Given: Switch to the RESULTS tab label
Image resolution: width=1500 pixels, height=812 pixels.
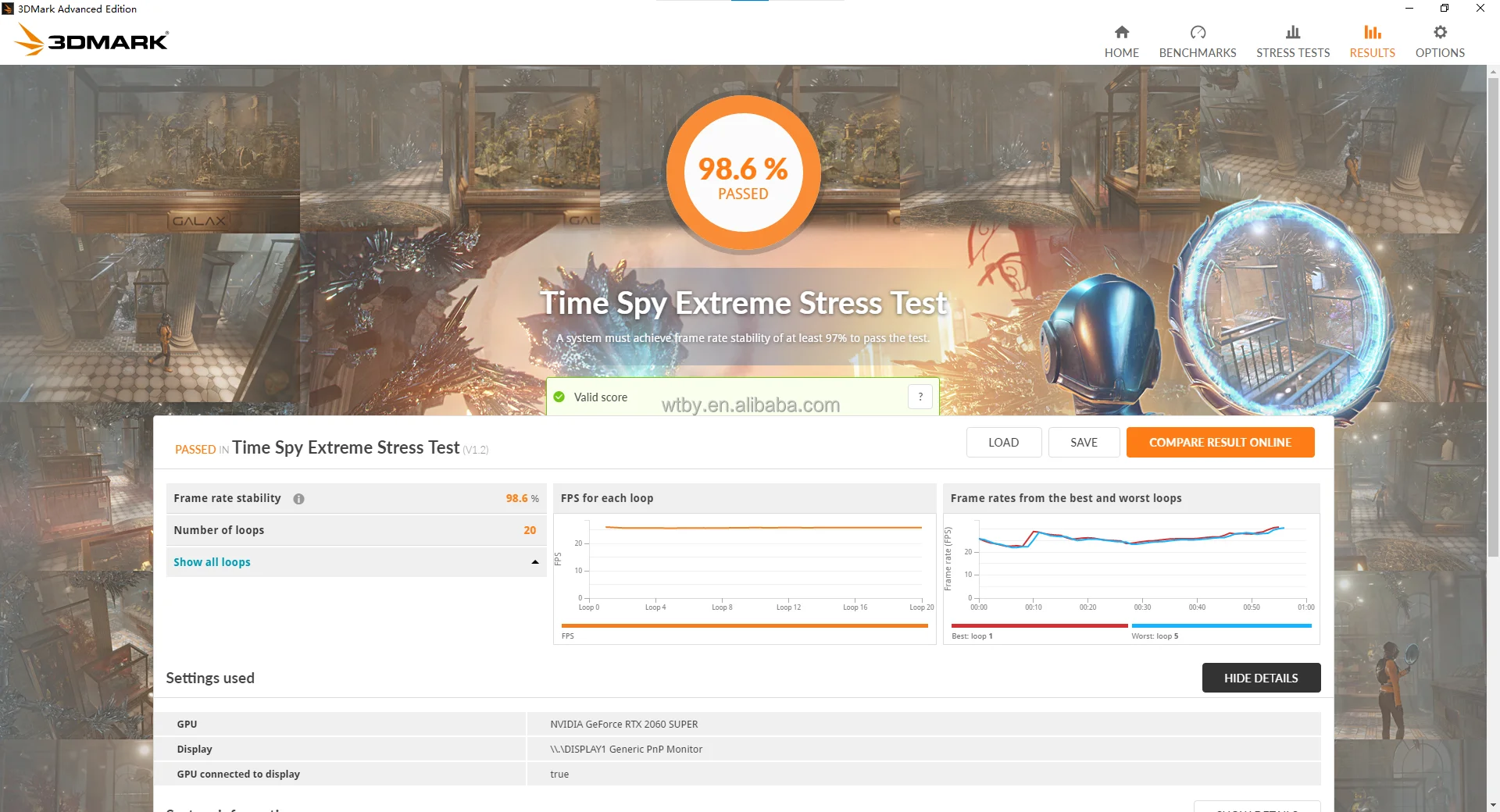Looking at the screenshot, I should [x=1373, y=53].
